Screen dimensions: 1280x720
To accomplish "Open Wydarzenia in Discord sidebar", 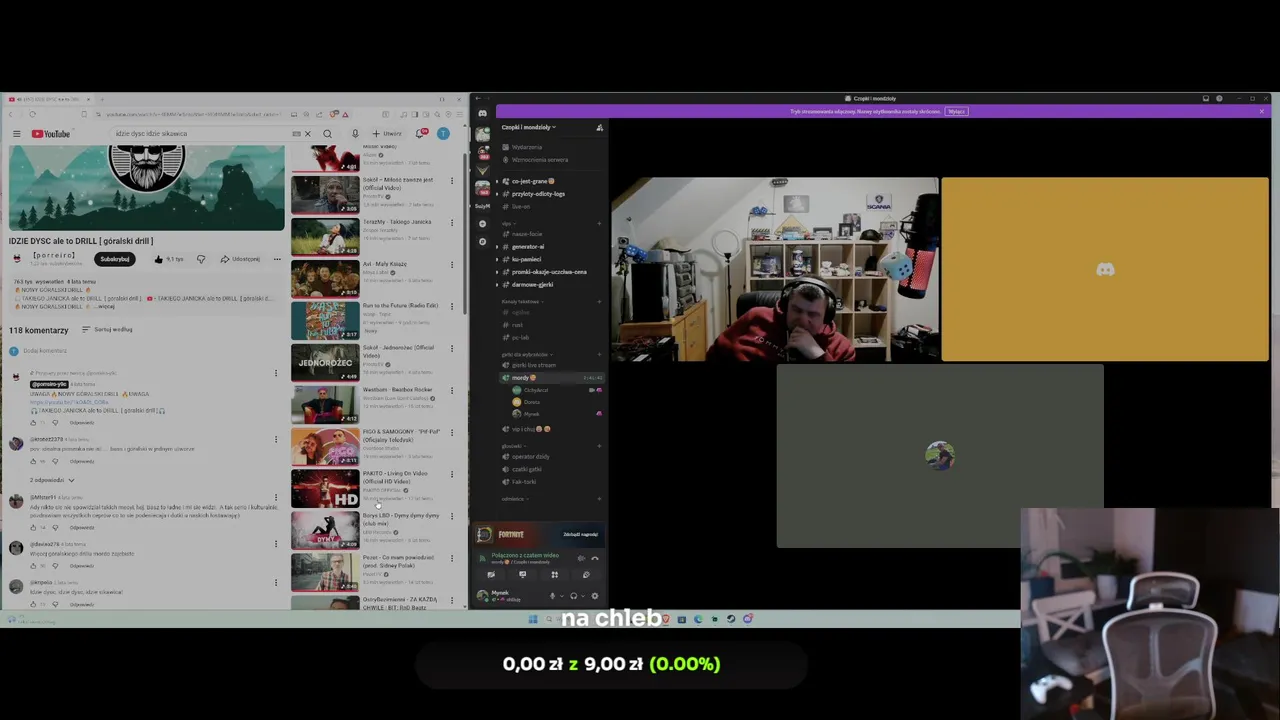I will click(x=526, y=147).
